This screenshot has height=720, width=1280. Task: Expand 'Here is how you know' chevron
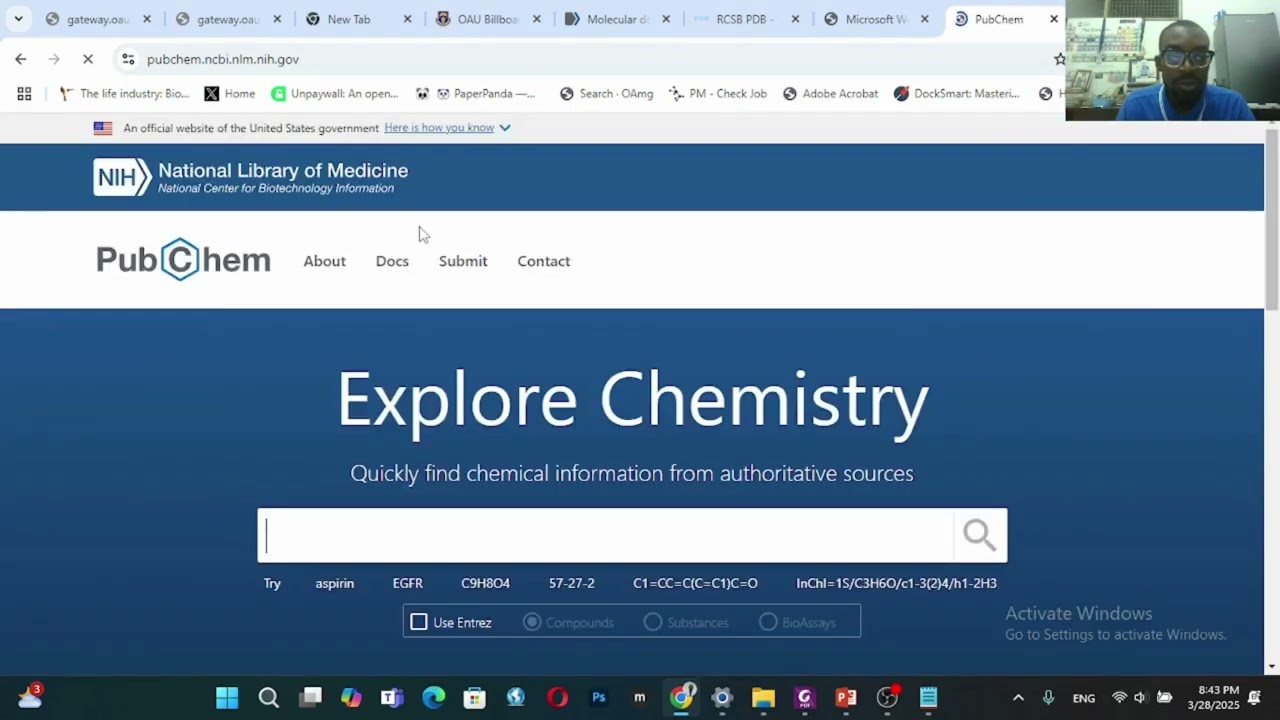pyautogui.click(x=505, y=127)
